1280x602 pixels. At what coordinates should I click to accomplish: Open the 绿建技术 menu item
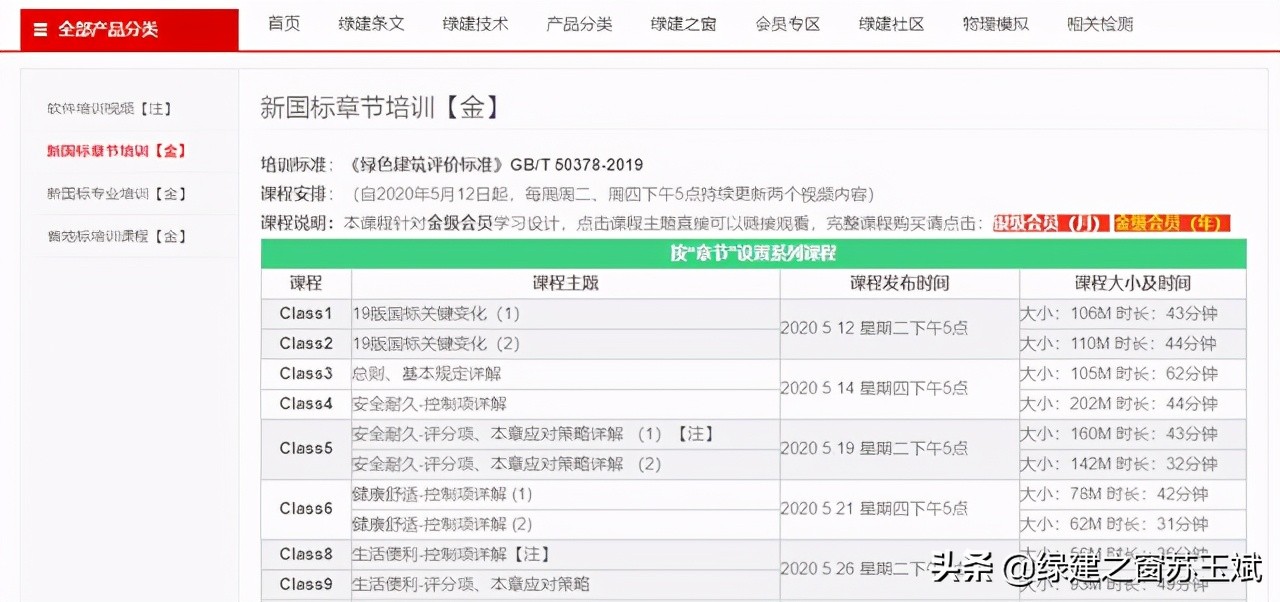pos(475,24)
